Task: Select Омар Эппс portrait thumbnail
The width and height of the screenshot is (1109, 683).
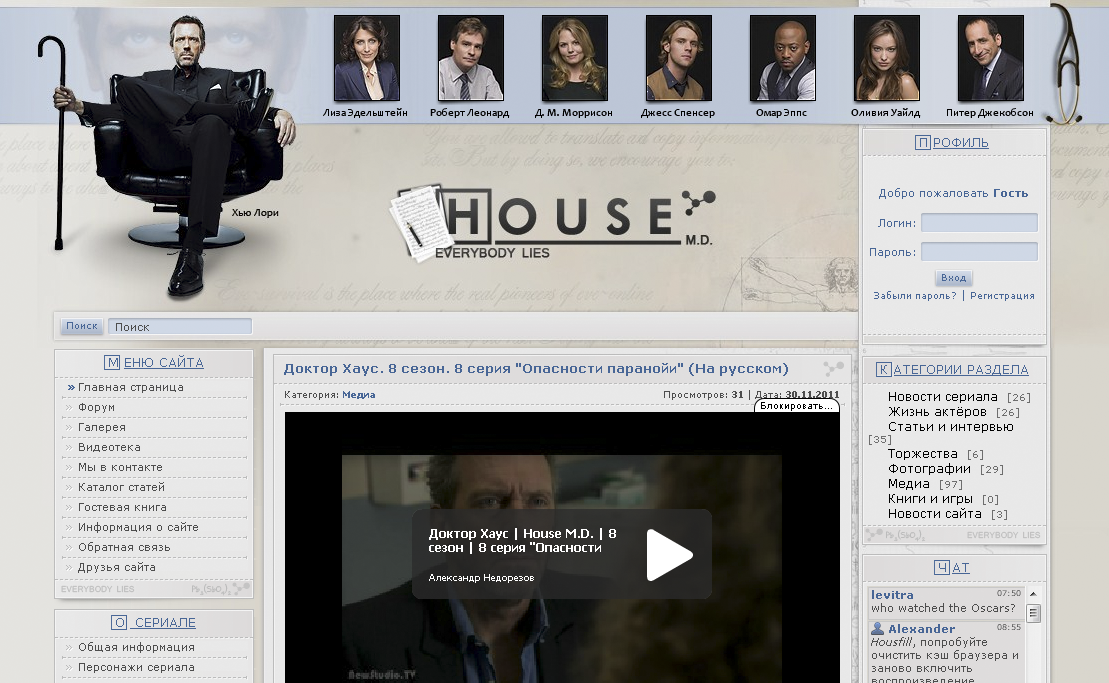Action: [782, 58]
